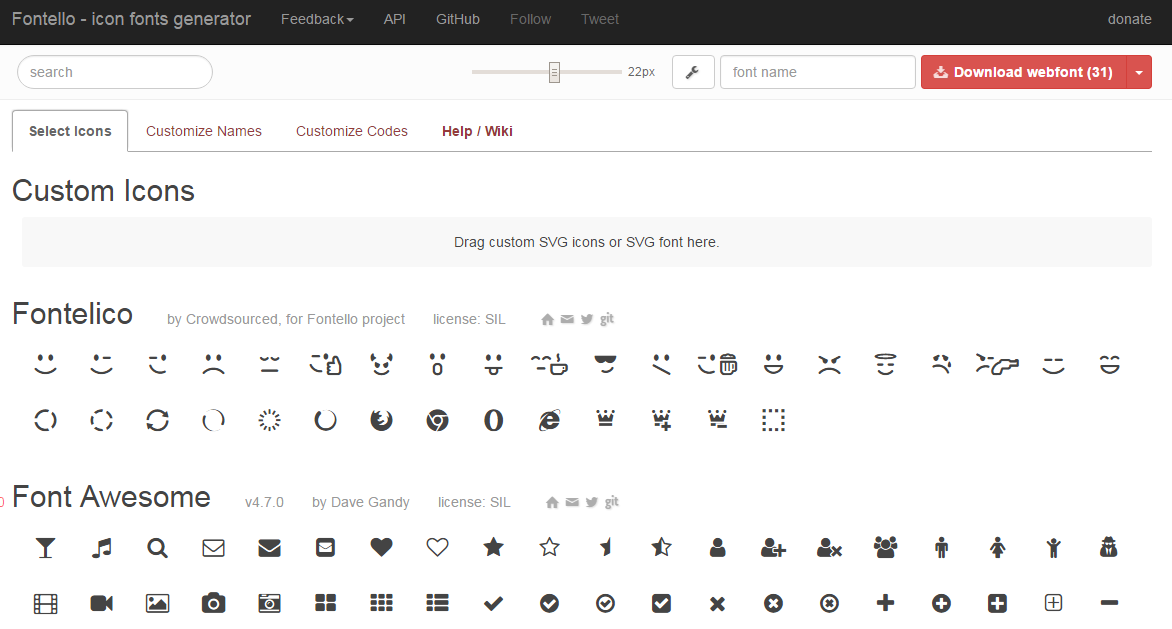
Task: Select the solid star icon
Action: [x=493, y=548]
